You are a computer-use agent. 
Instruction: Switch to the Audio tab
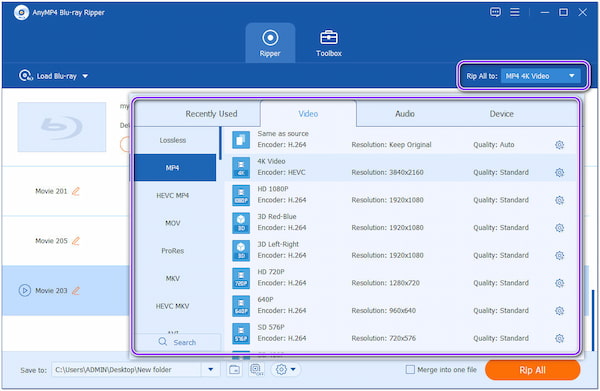404,114
